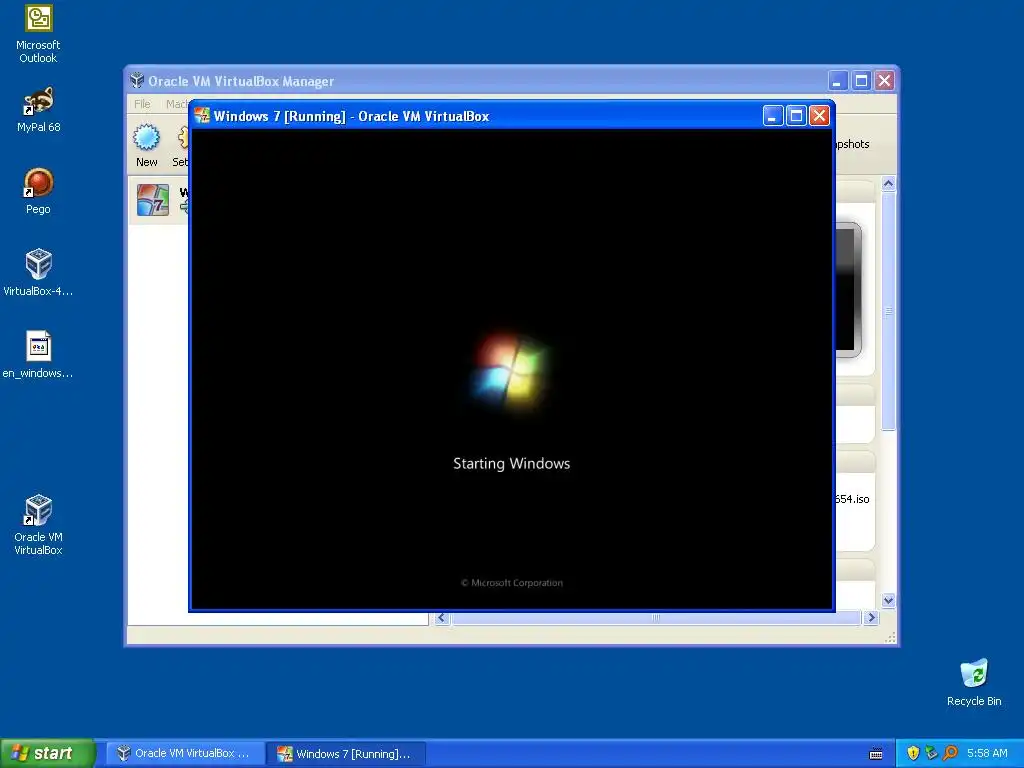Image resolution: width=1024 pixels, height=768 pixels.
Task: Open the File menu in VirtualBox Manager
Action: (142, 104)
